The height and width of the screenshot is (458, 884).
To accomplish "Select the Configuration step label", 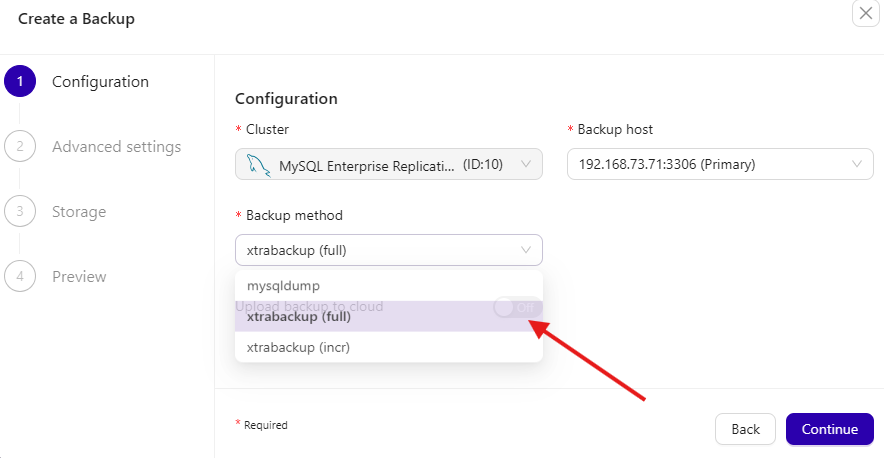I will pos(100,82).
